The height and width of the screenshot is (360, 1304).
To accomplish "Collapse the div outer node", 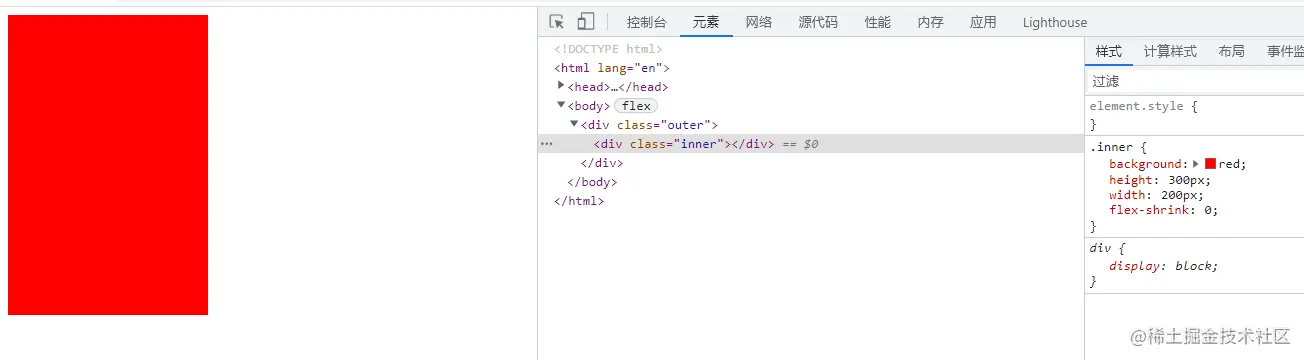I will (575, 124).
